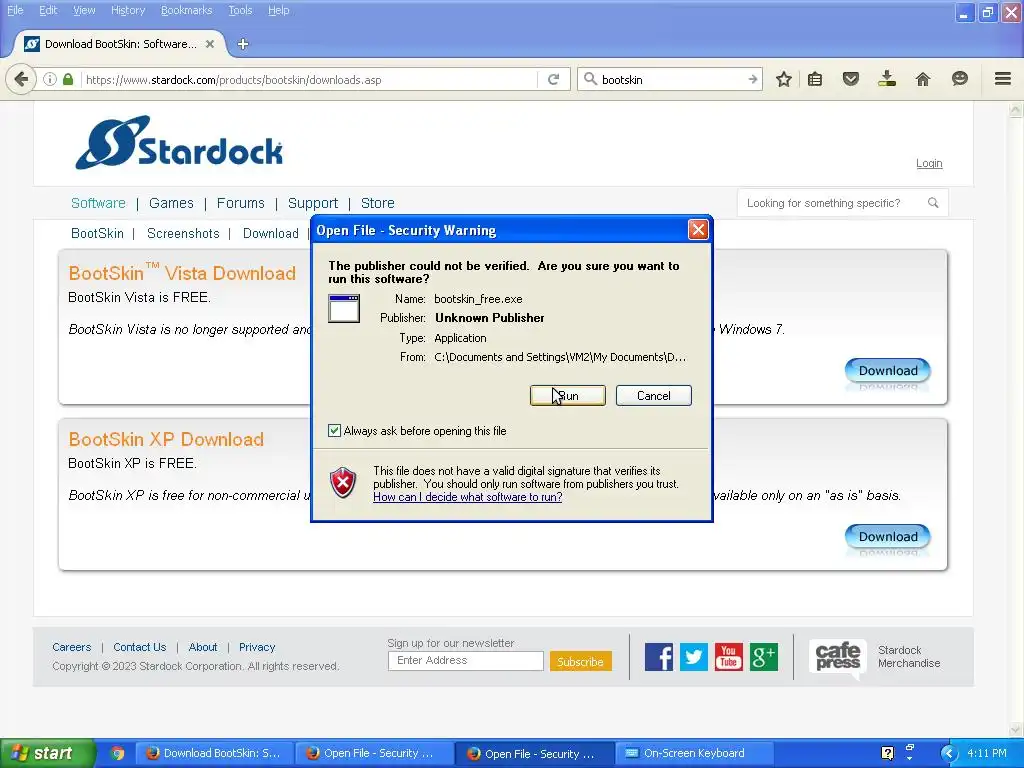
Task: Click the Careers footer link
Action: [72, 647]
